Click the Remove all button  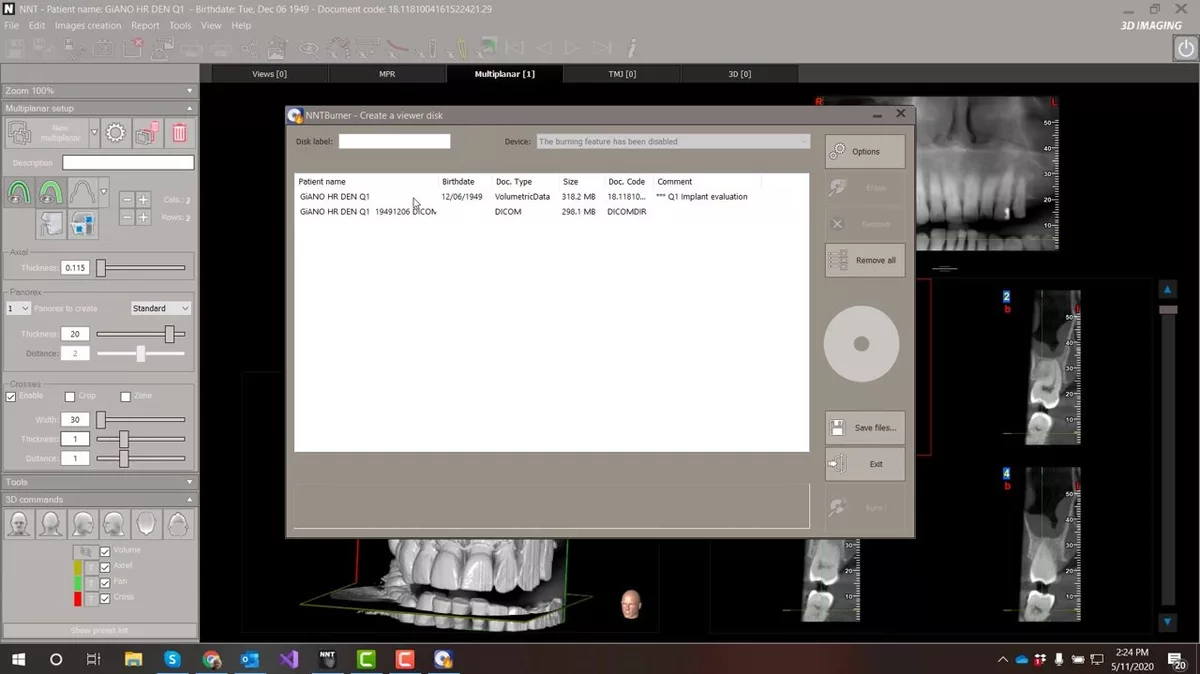point(865,260)
